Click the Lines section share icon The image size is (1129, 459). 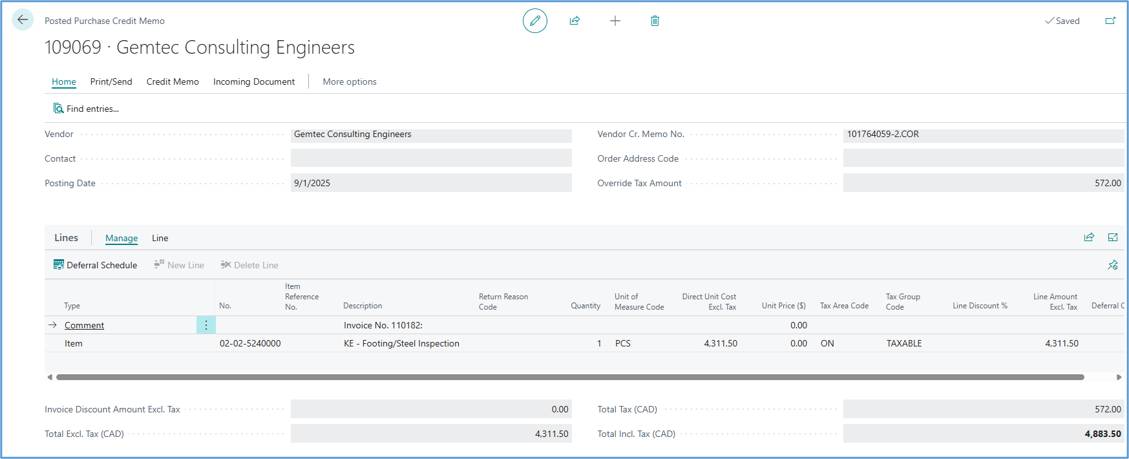click(1089, 237)
